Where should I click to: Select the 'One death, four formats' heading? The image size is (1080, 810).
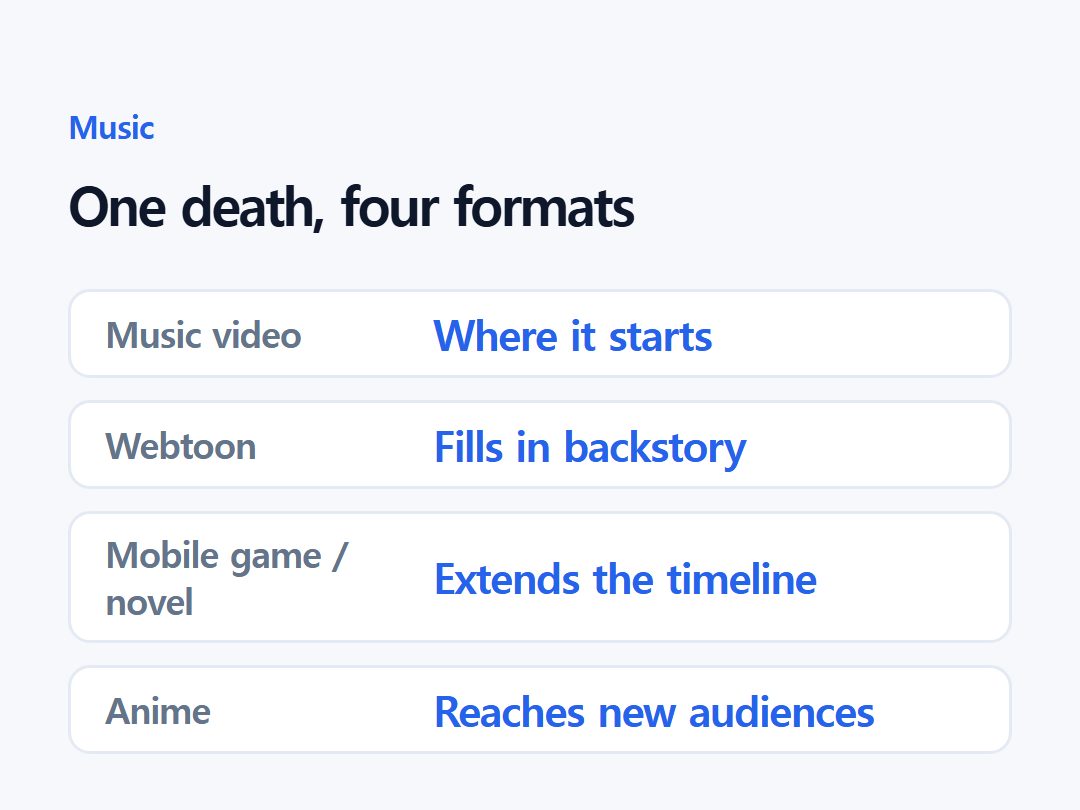click(352, 207)
